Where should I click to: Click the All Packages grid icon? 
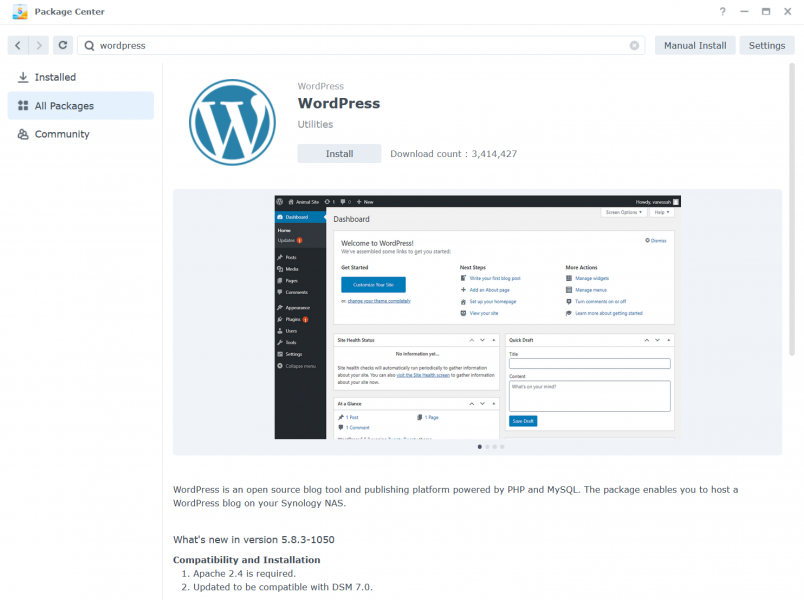pos(24,105)
